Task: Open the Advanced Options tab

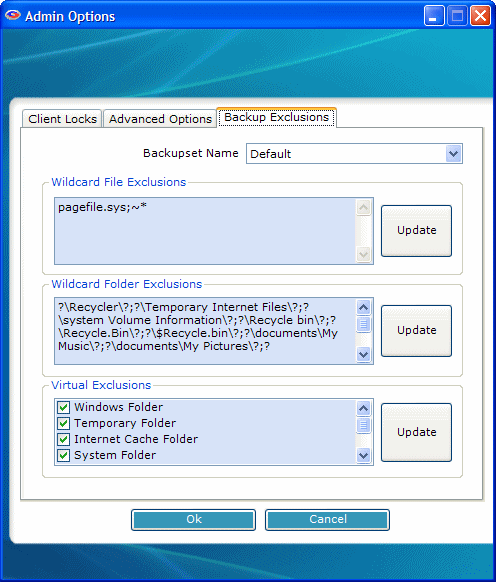Action: [x=160, y=119]
